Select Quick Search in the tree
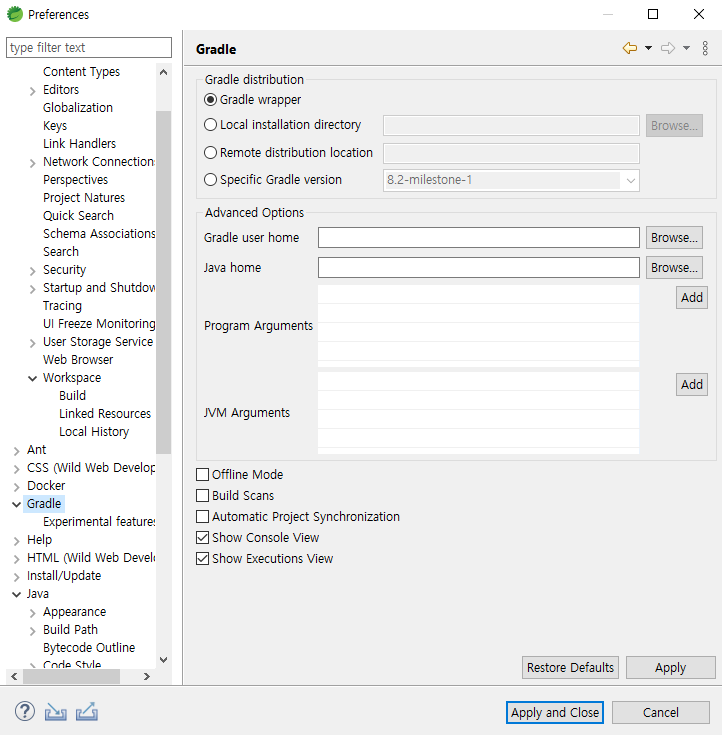This screenshot has height=735, width=722. pyautogui.click(x=78, y=216)
